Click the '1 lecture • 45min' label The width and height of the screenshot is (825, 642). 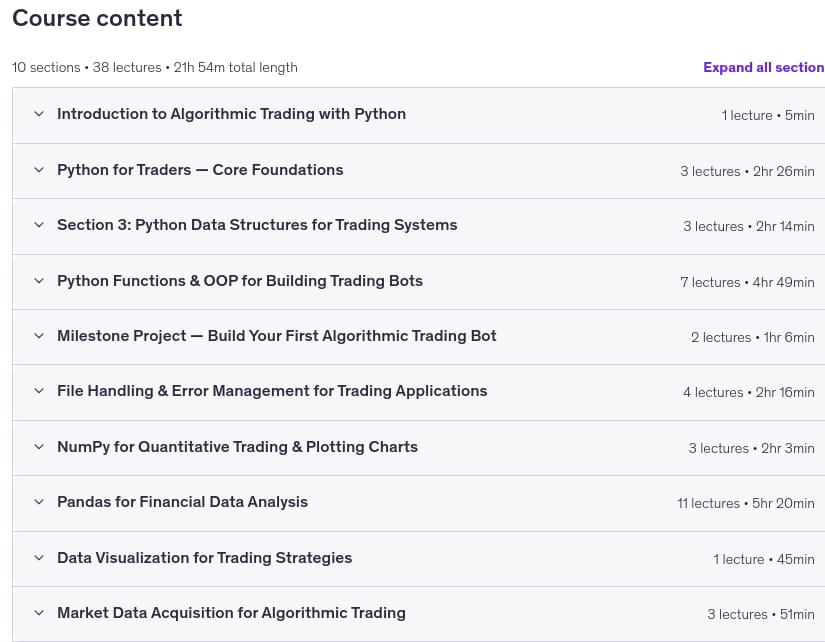point(764,559)
